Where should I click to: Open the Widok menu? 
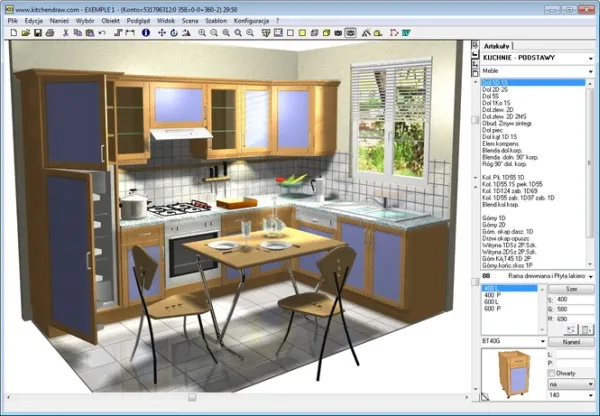coord(166,21)
